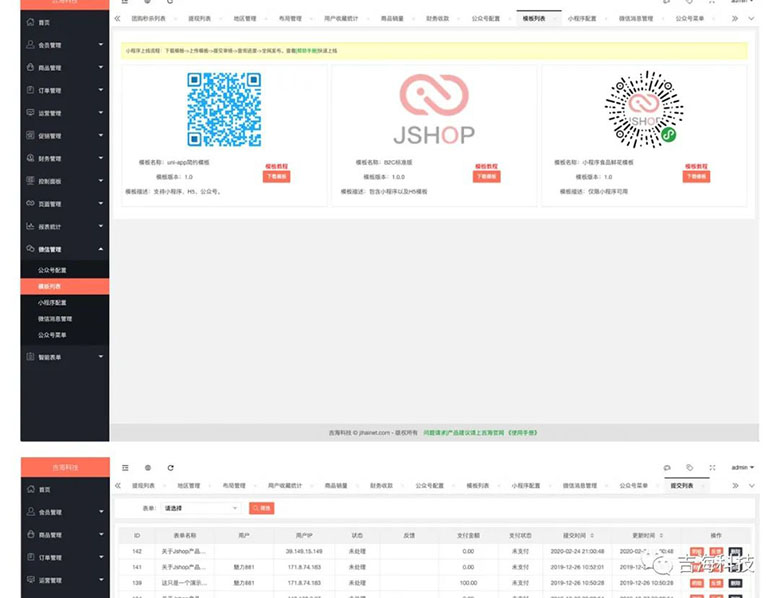Image resolution: width=780 pixels, height=598 pixels.
Task: Click the 首页 home icon in bottom sidebar
Action: pyautogui.click(x=31, y=489)
